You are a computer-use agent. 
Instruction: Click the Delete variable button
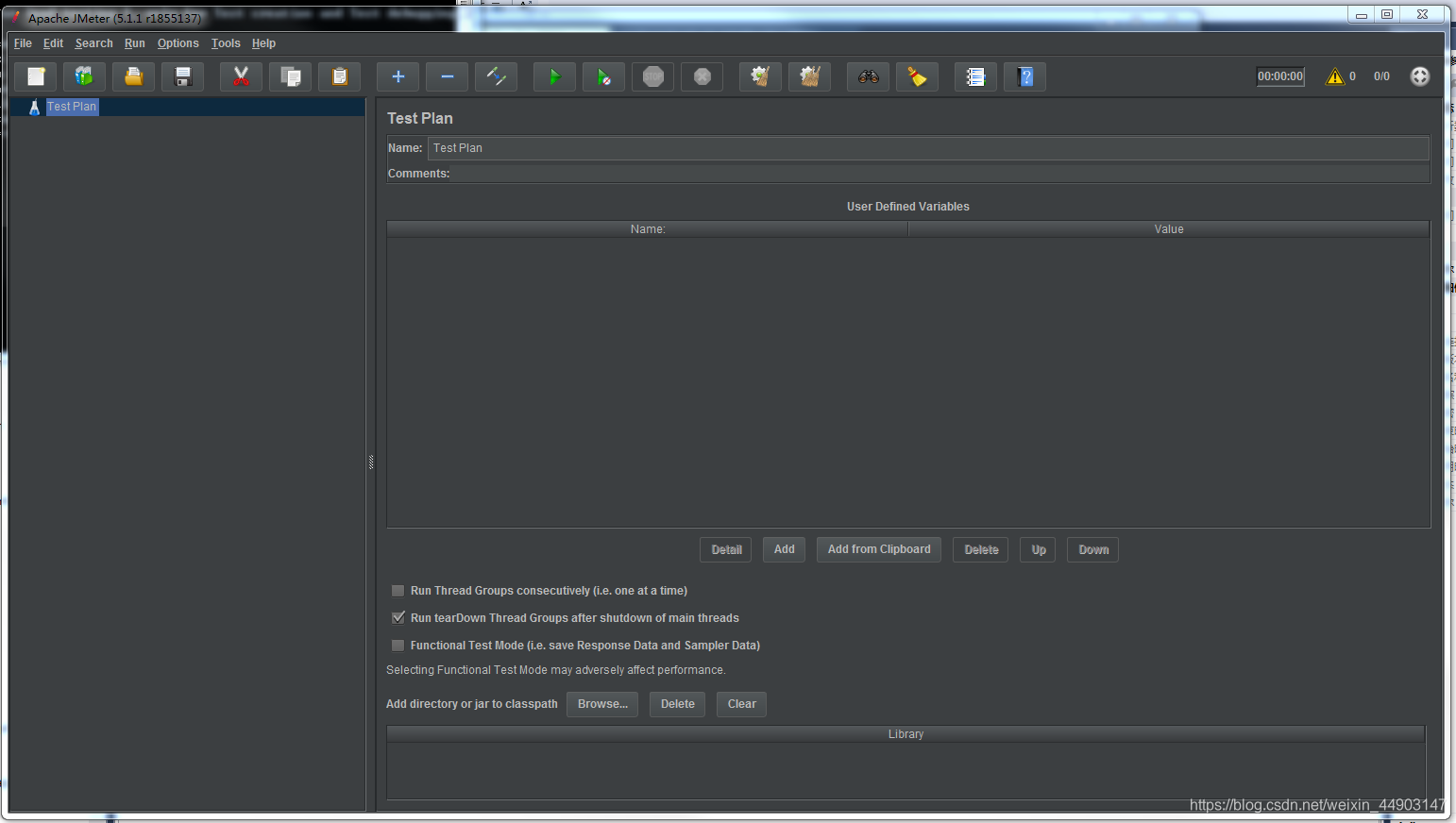(981, 549)
